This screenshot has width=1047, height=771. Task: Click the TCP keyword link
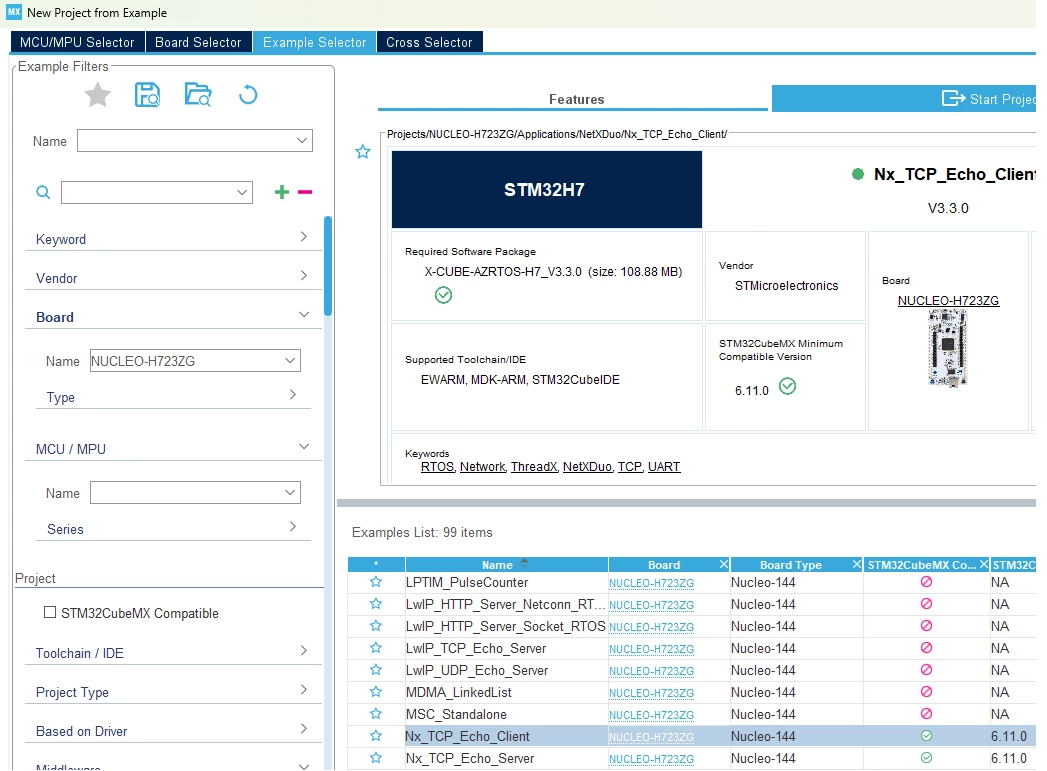coord(630,467)
